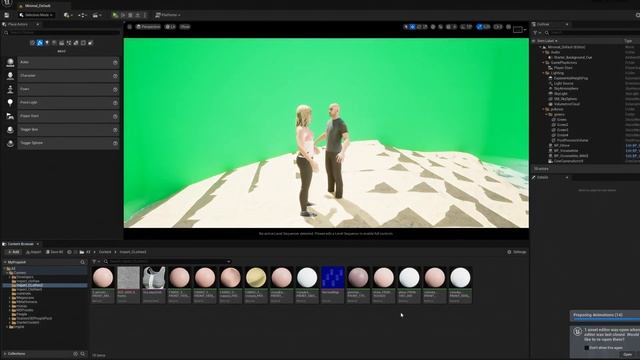Viewport: 640px width, 360px height.
Task: Collapse the Lighting folder in Outliner
Action: (544, 73)
